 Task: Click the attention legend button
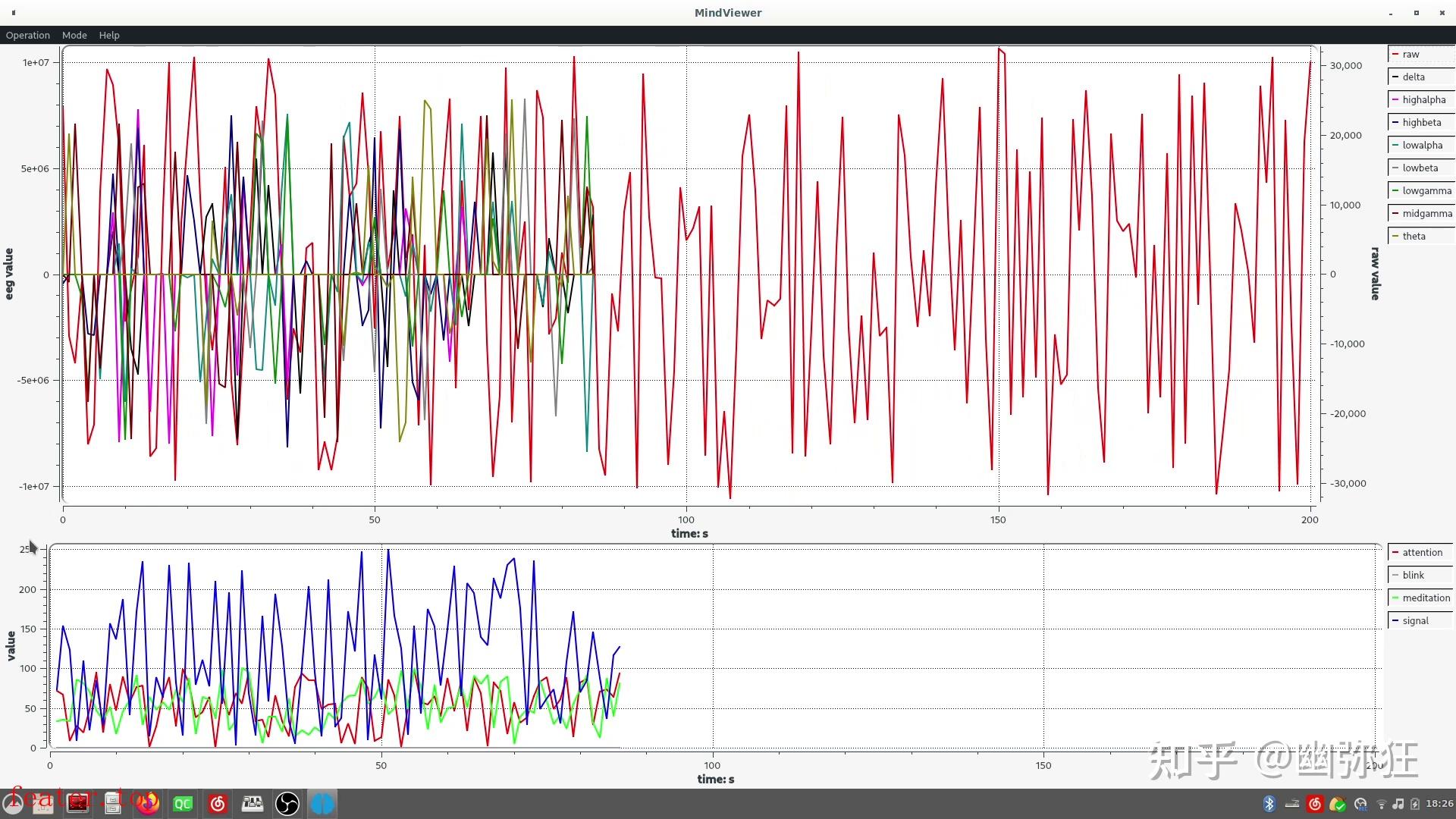point(1422,552)
